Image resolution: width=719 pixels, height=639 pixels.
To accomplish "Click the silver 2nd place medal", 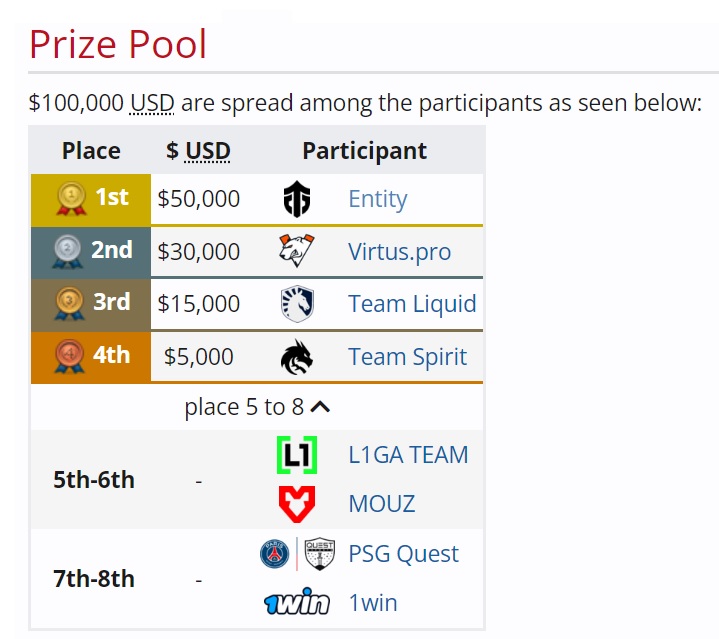I will (67, 250).
